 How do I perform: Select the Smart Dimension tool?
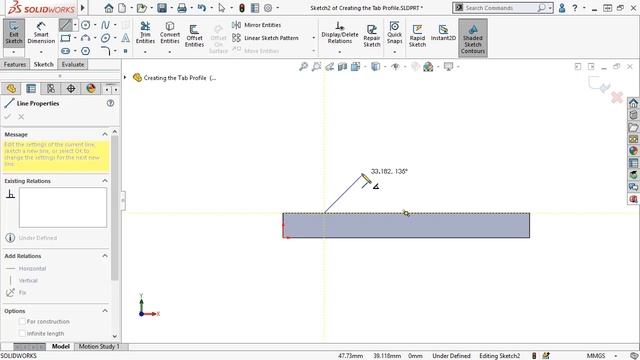click(41, 33)
